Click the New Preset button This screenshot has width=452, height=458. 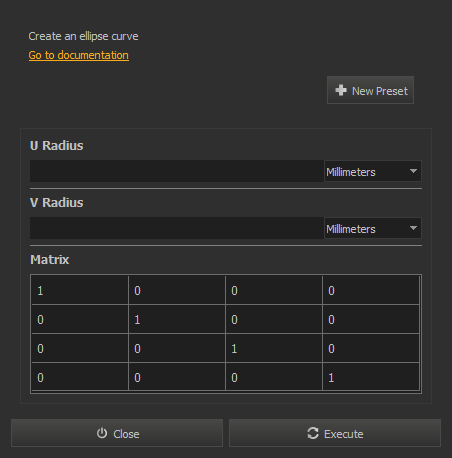[x=370, y=90]
